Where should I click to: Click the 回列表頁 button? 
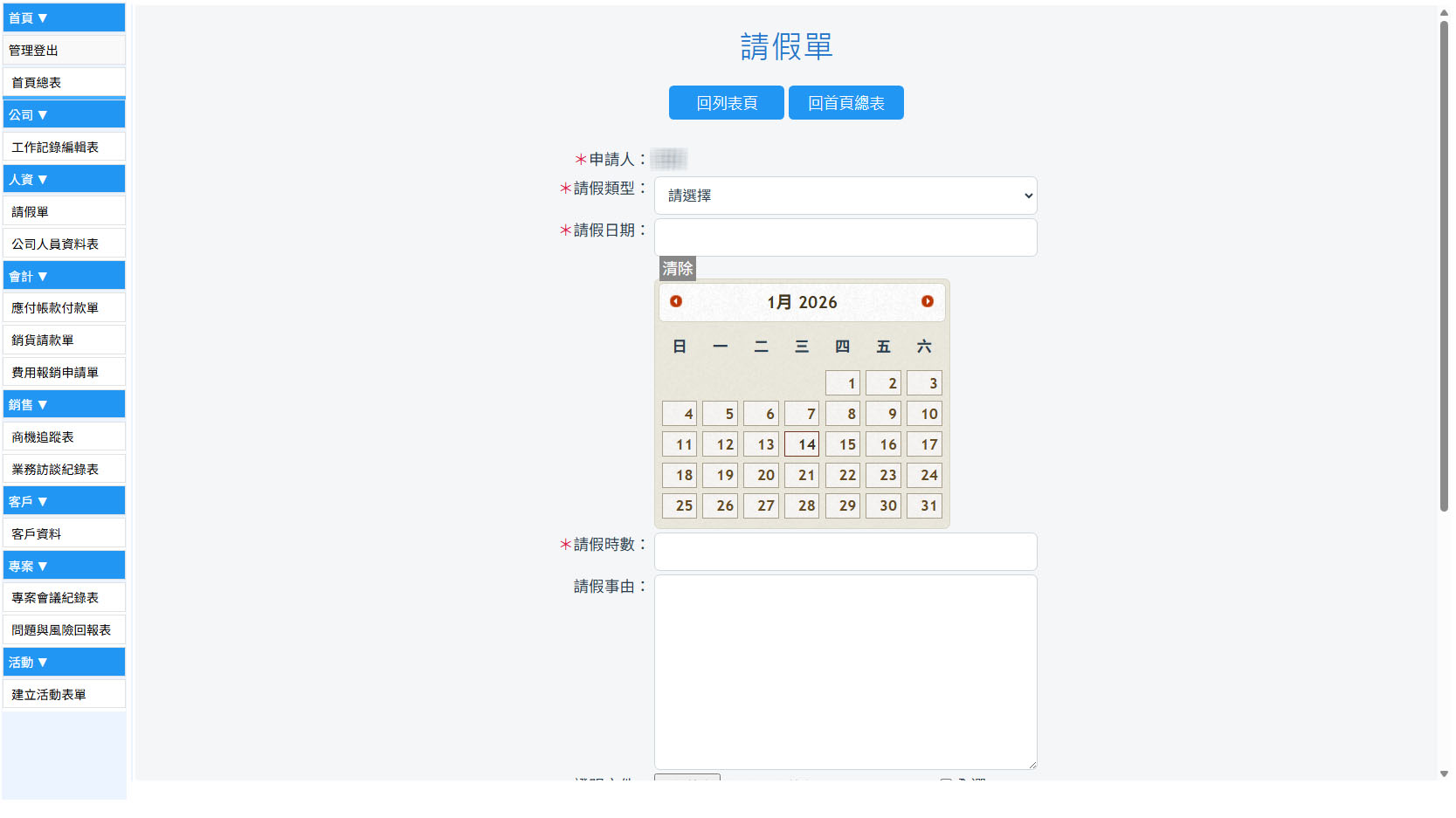(727, 103)
